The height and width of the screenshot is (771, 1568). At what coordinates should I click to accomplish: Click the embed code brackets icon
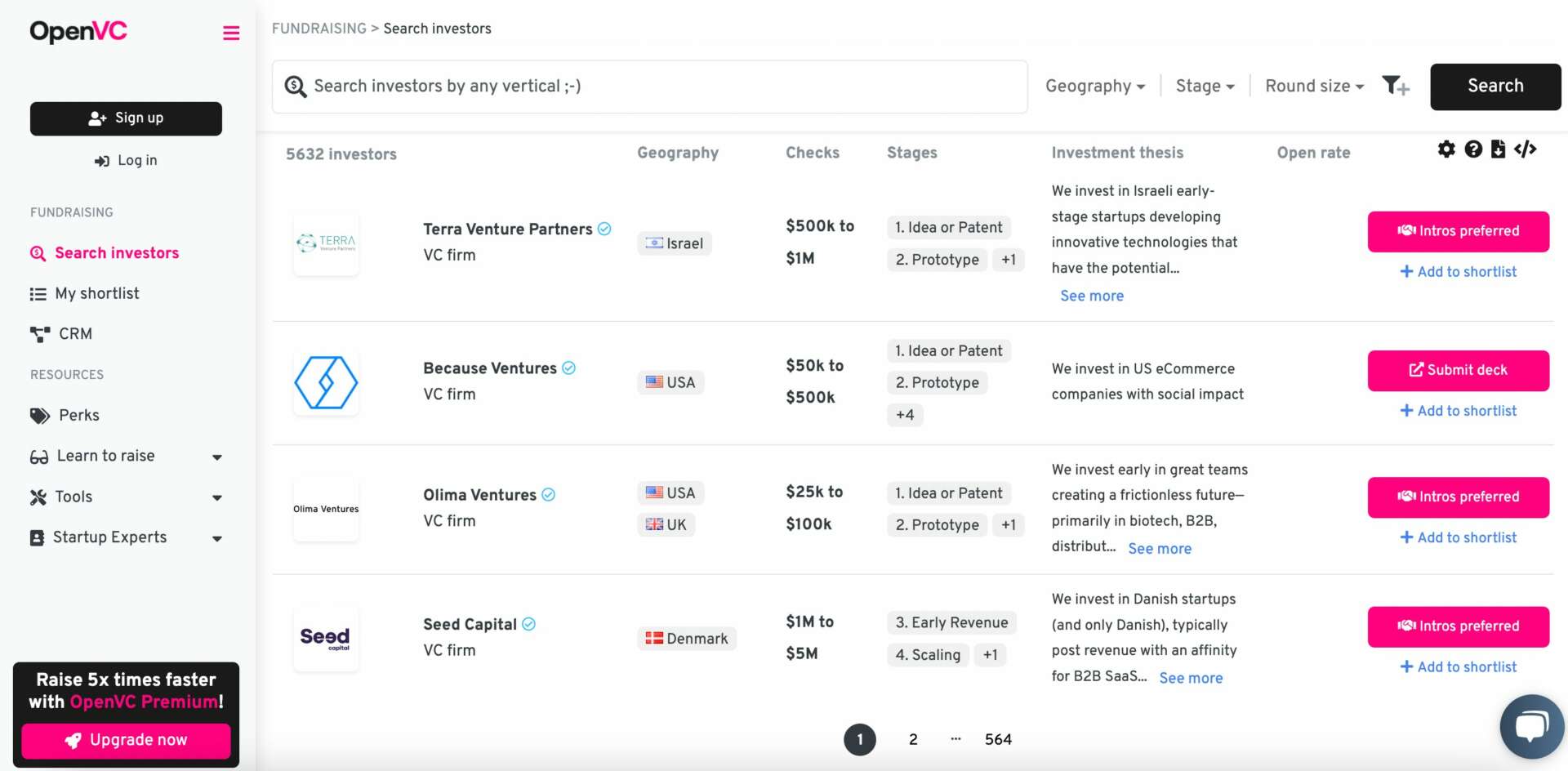(x=1525, y=149)
